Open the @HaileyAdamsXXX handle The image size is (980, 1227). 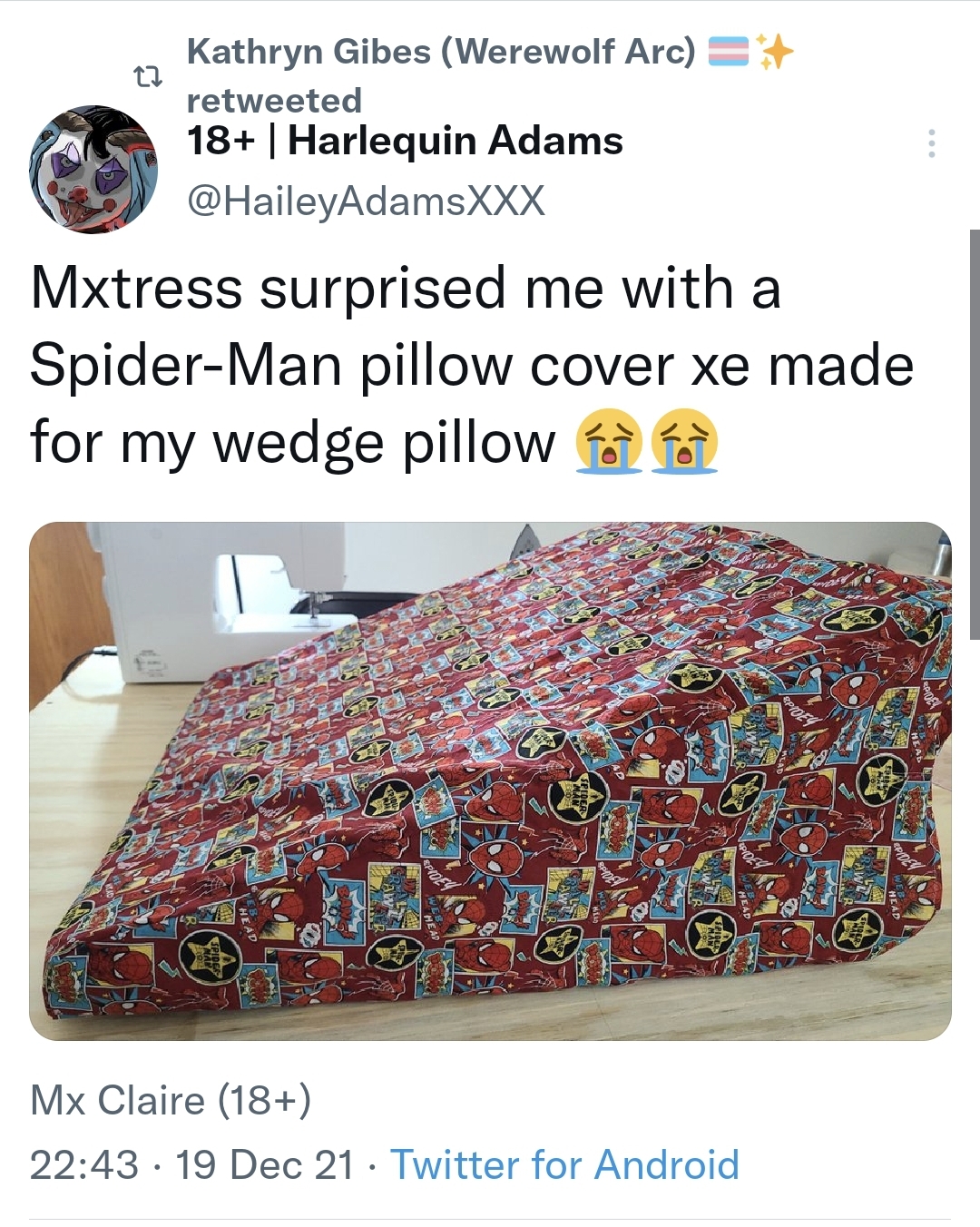[366, 201]
